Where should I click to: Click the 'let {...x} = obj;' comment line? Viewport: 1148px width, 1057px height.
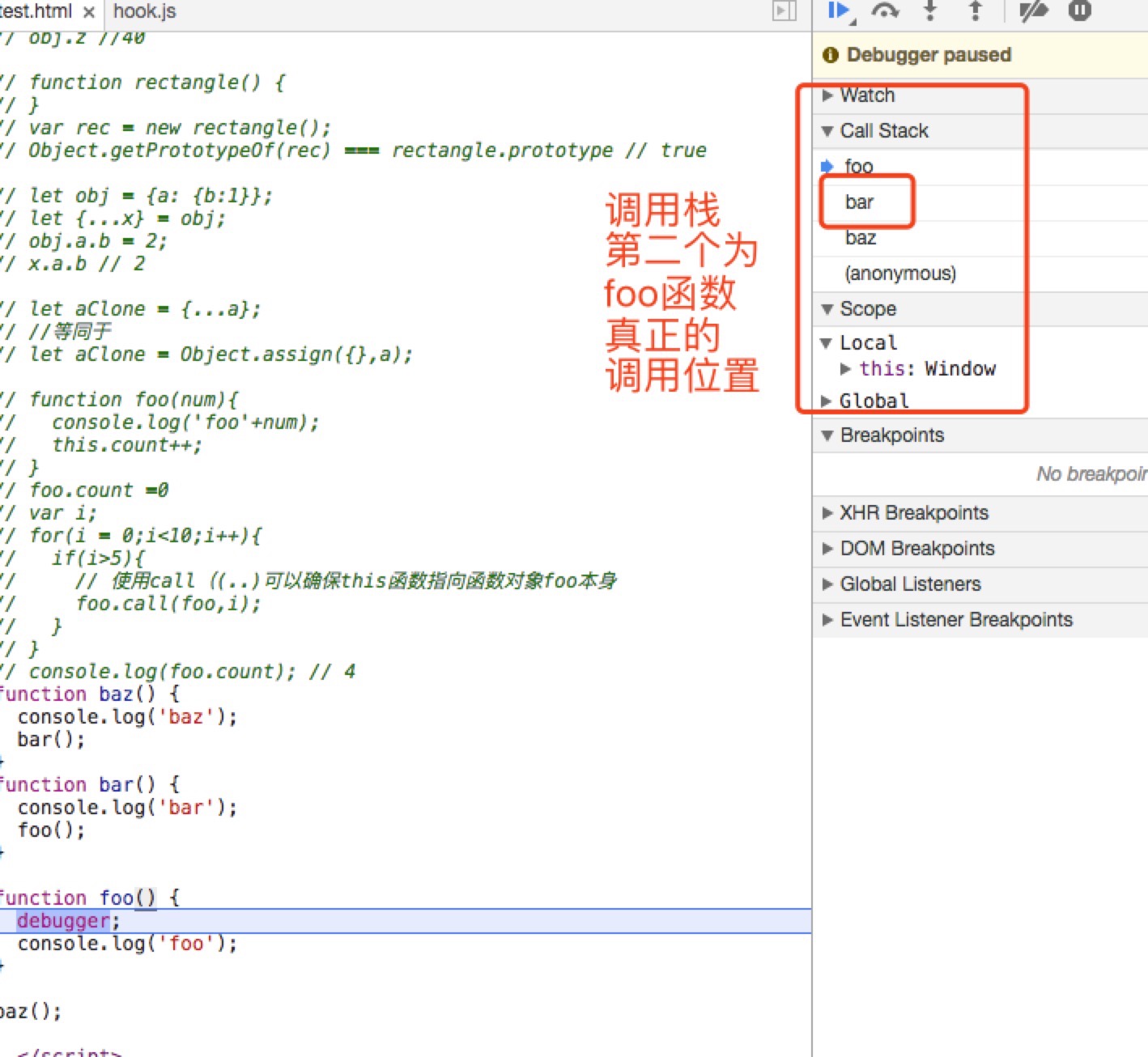pos(113,219)
